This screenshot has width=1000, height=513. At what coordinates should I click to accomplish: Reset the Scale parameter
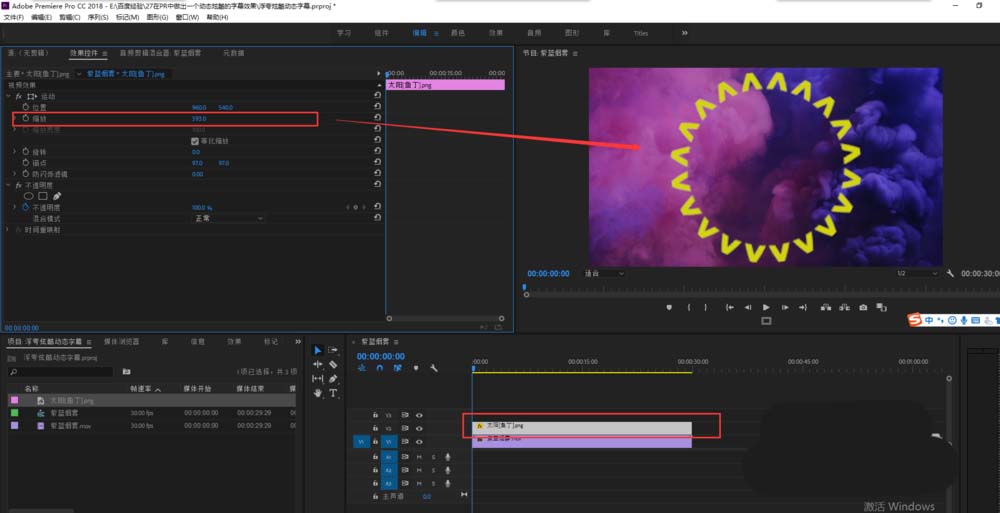(378, 117)
